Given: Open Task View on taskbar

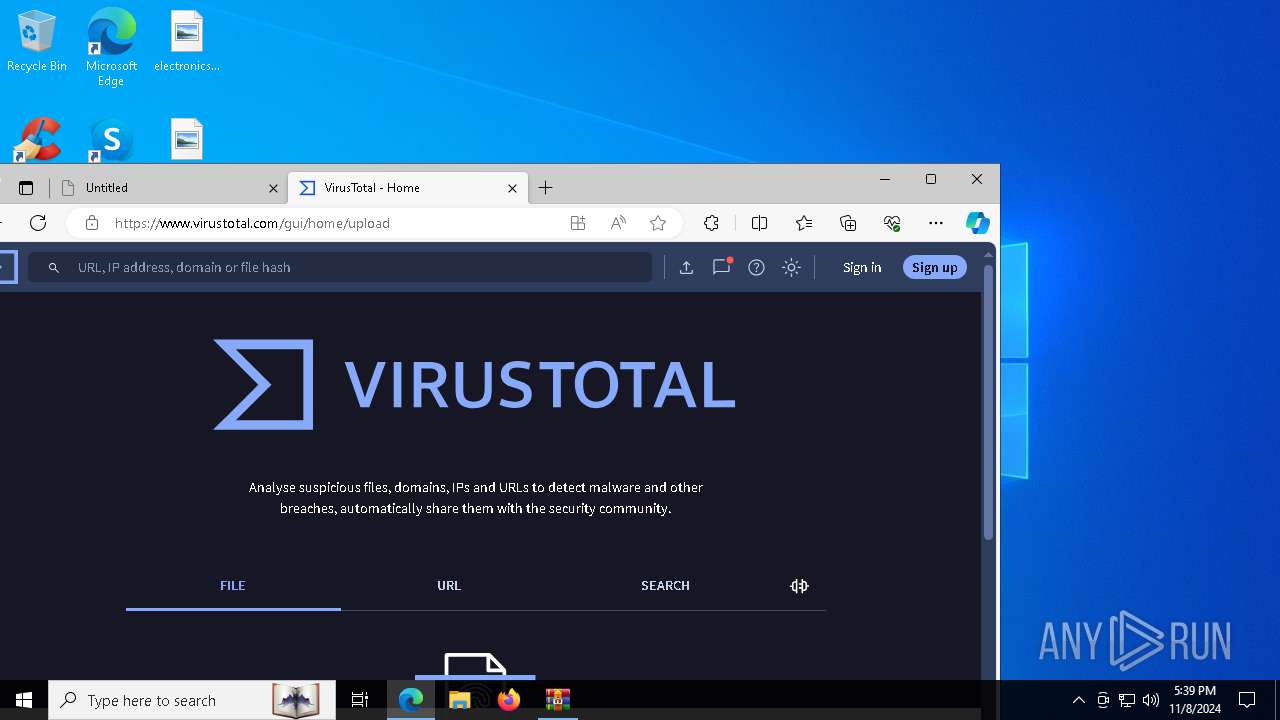Looking at the screenshot, I should coord(360,700).
